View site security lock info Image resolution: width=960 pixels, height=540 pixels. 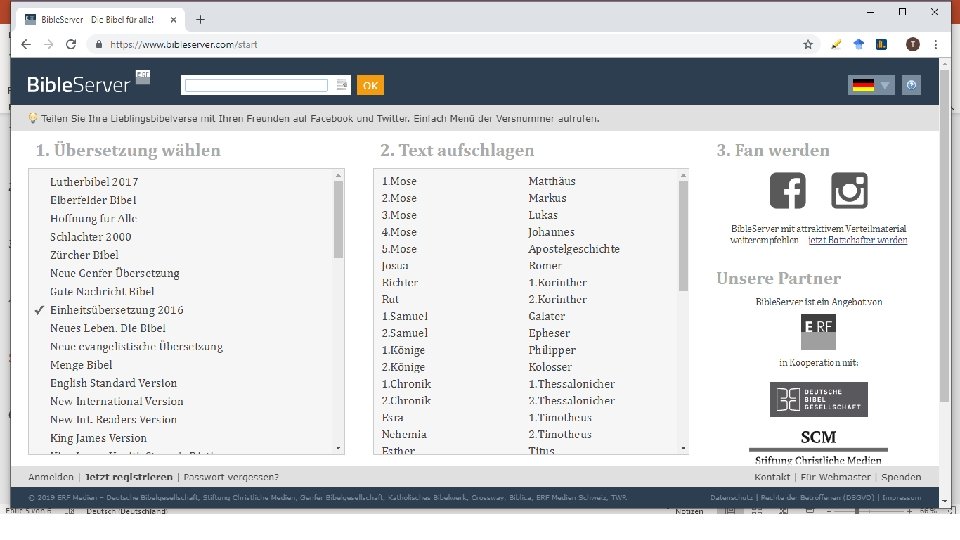pos(99,44)
